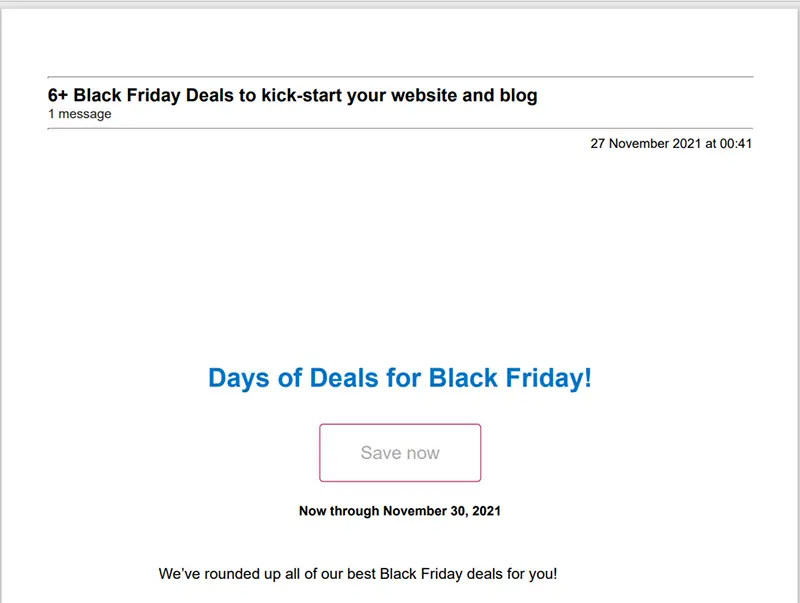Click the divider line below "1 message"

pyautogui.click(x=400, y=129)
